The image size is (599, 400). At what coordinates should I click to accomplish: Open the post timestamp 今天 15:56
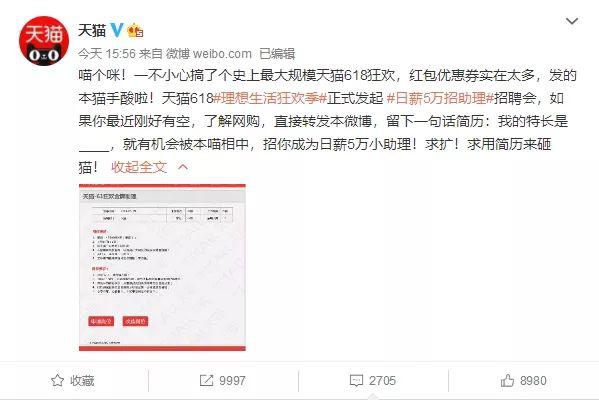(107, 54)
